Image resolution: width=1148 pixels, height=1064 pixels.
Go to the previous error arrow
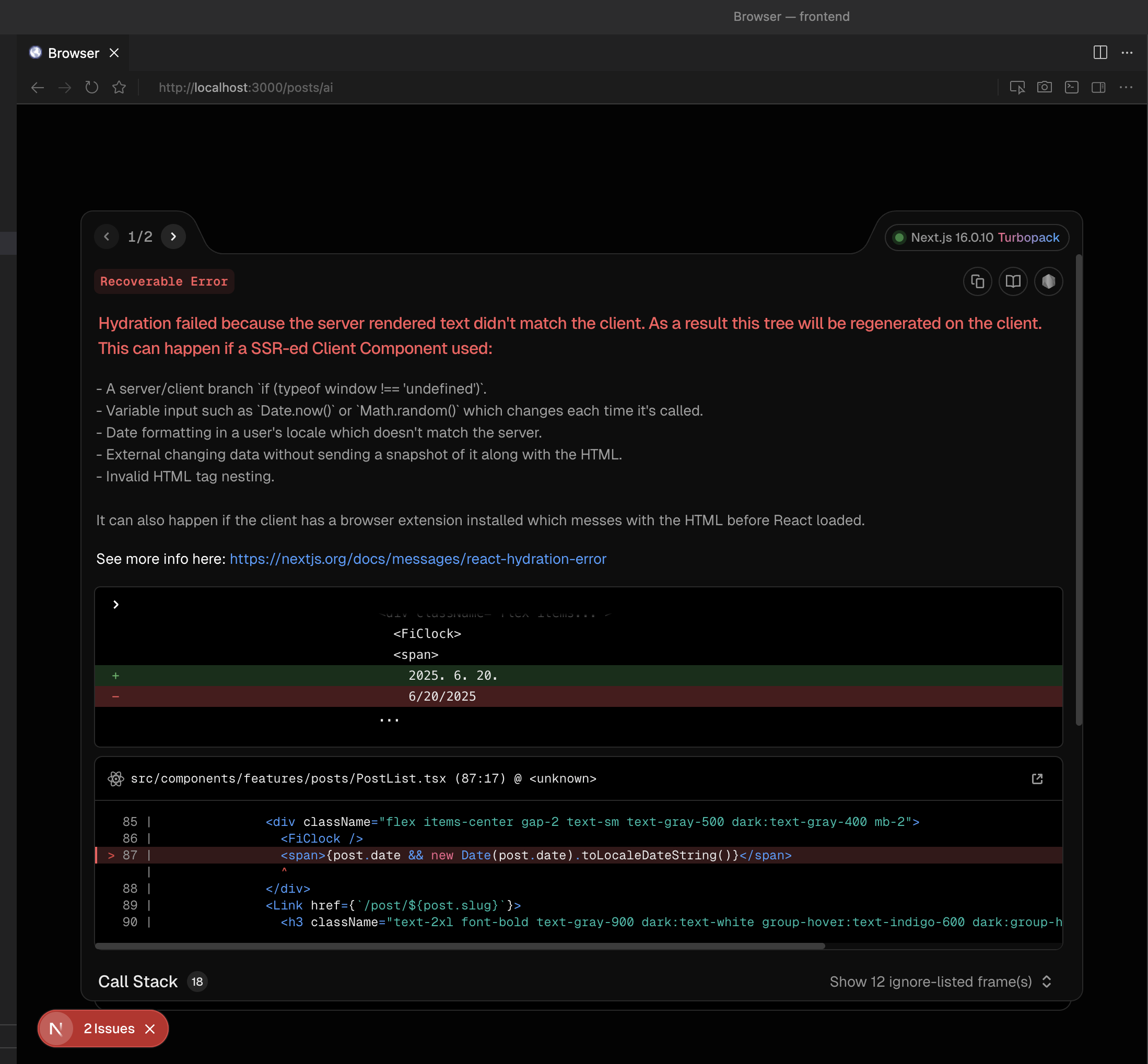[x=107, y=237]
